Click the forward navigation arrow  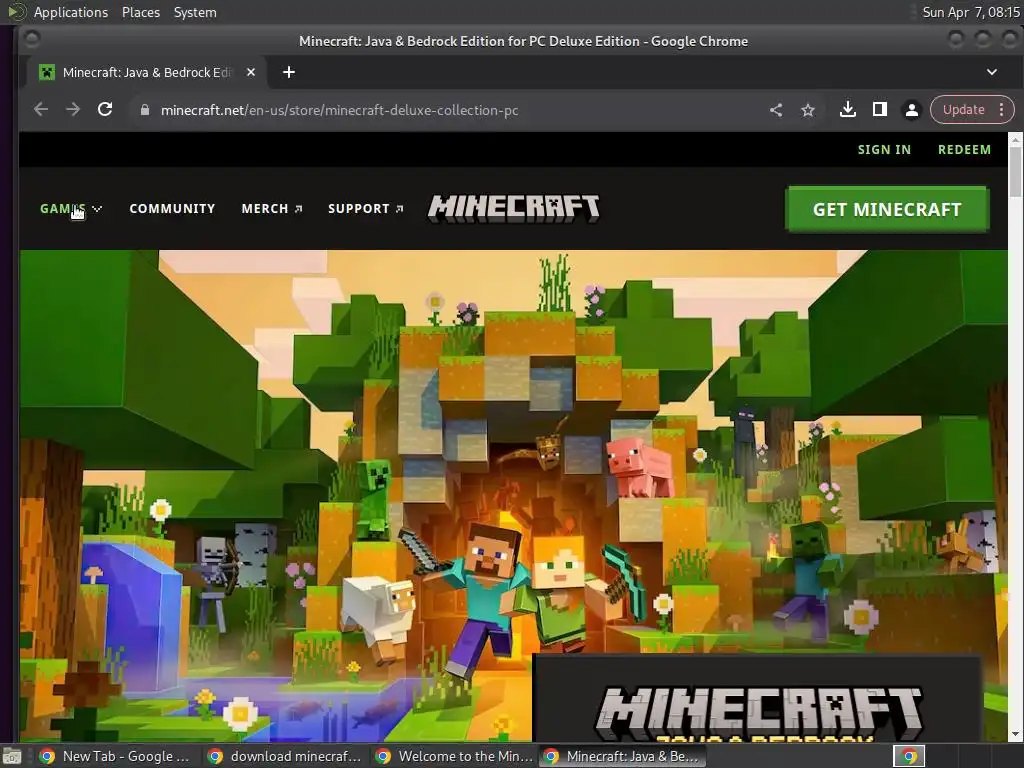pos(73,110)
